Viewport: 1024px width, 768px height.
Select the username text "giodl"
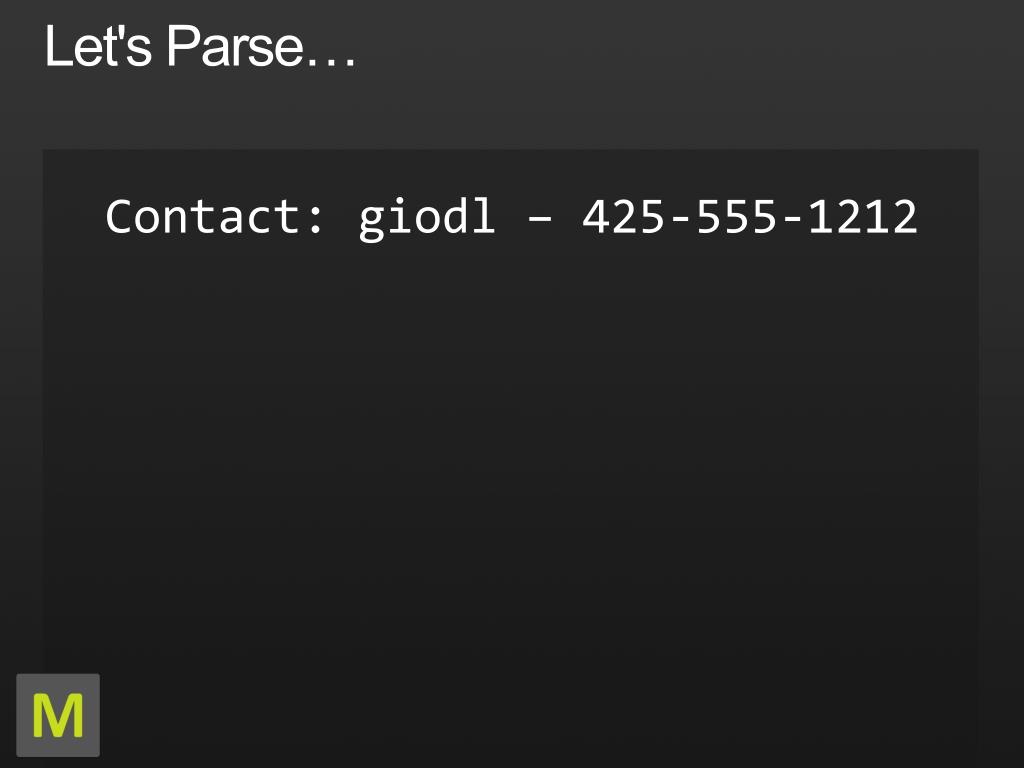pos(426,217)
